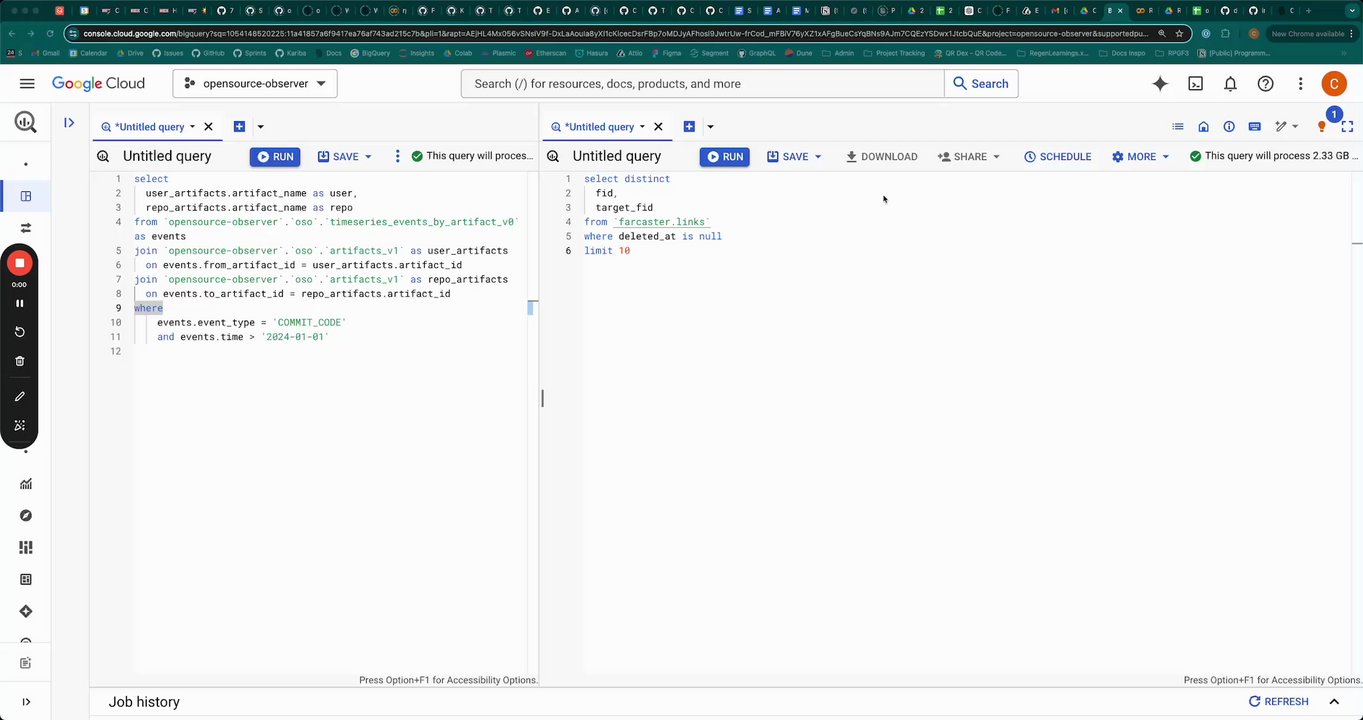
Task: Click the DOWNLOAD button
Action: (x=881, y=157)
